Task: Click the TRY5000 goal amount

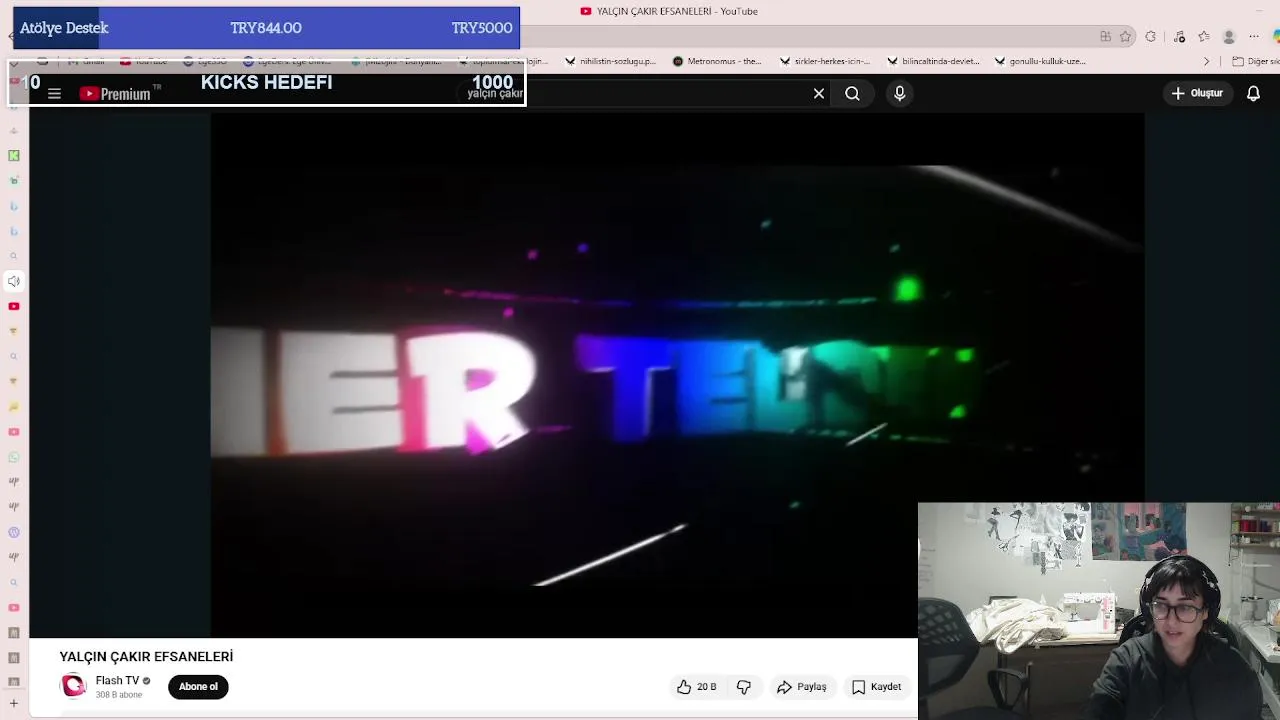Action: pyautogui.click(x=482, y=28)
